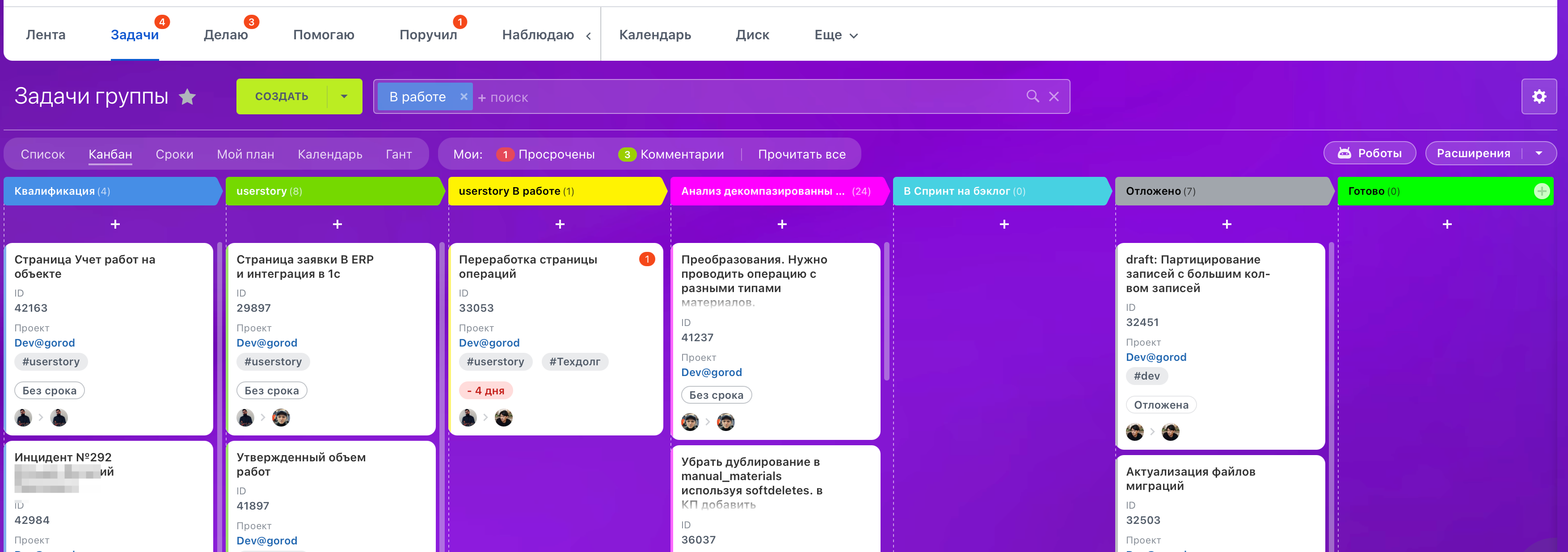The width and height of the screenshot is (1568, 552).
Task: Click 'Прочитать все' link
Action: [x=801, y=155]
